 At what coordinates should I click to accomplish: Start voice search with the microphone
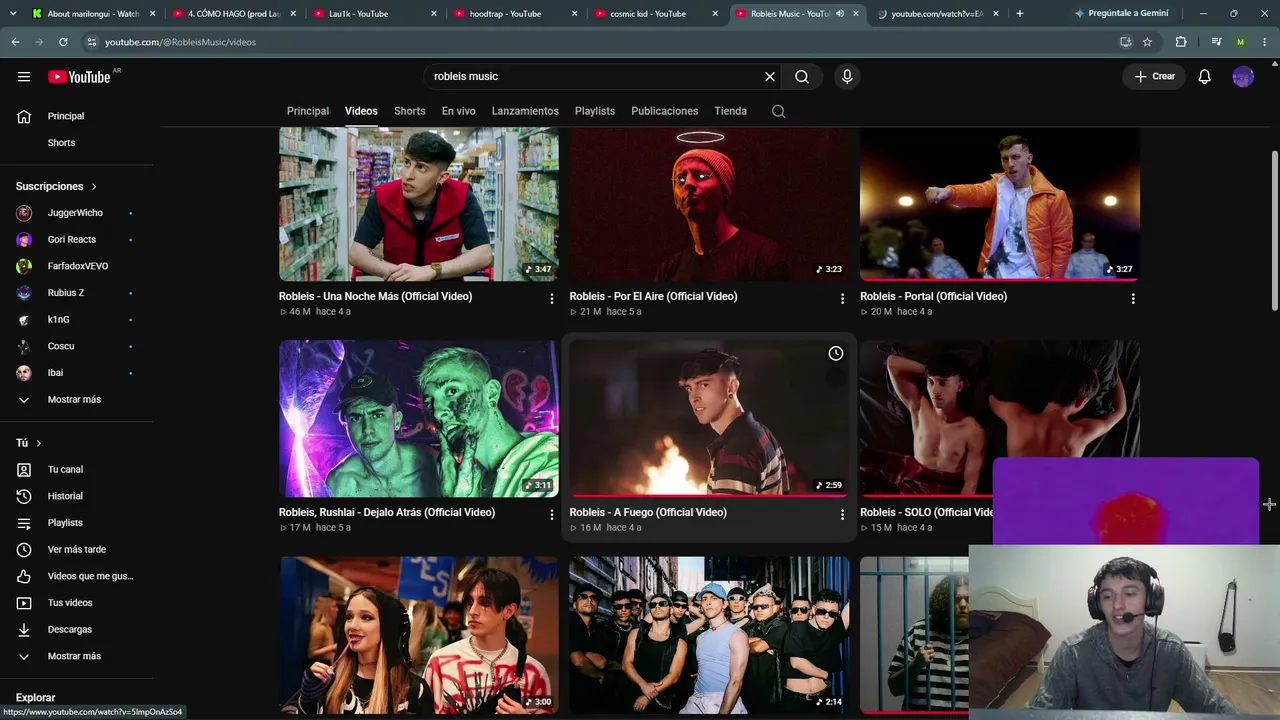point(847,77)
